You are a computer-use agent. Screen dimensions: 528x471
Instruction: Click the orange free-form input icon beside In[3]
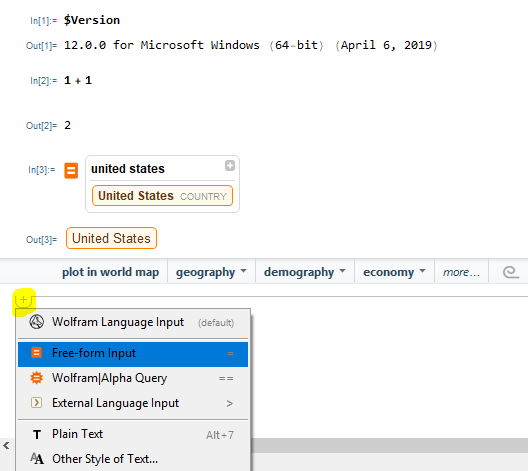71,170
